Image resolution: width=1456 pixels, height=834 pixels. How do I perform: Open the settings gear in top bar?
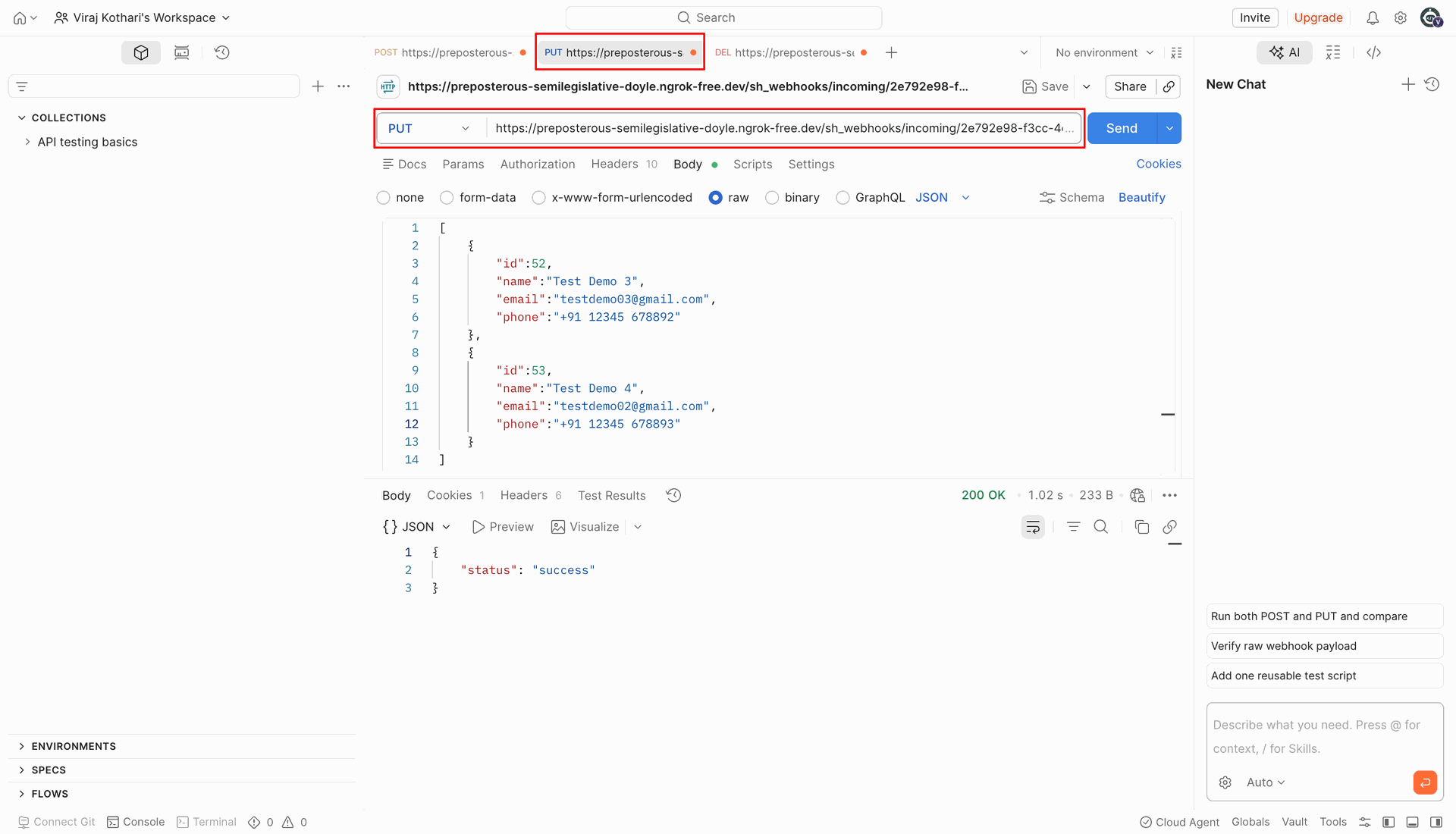(x=1401, y=17)
